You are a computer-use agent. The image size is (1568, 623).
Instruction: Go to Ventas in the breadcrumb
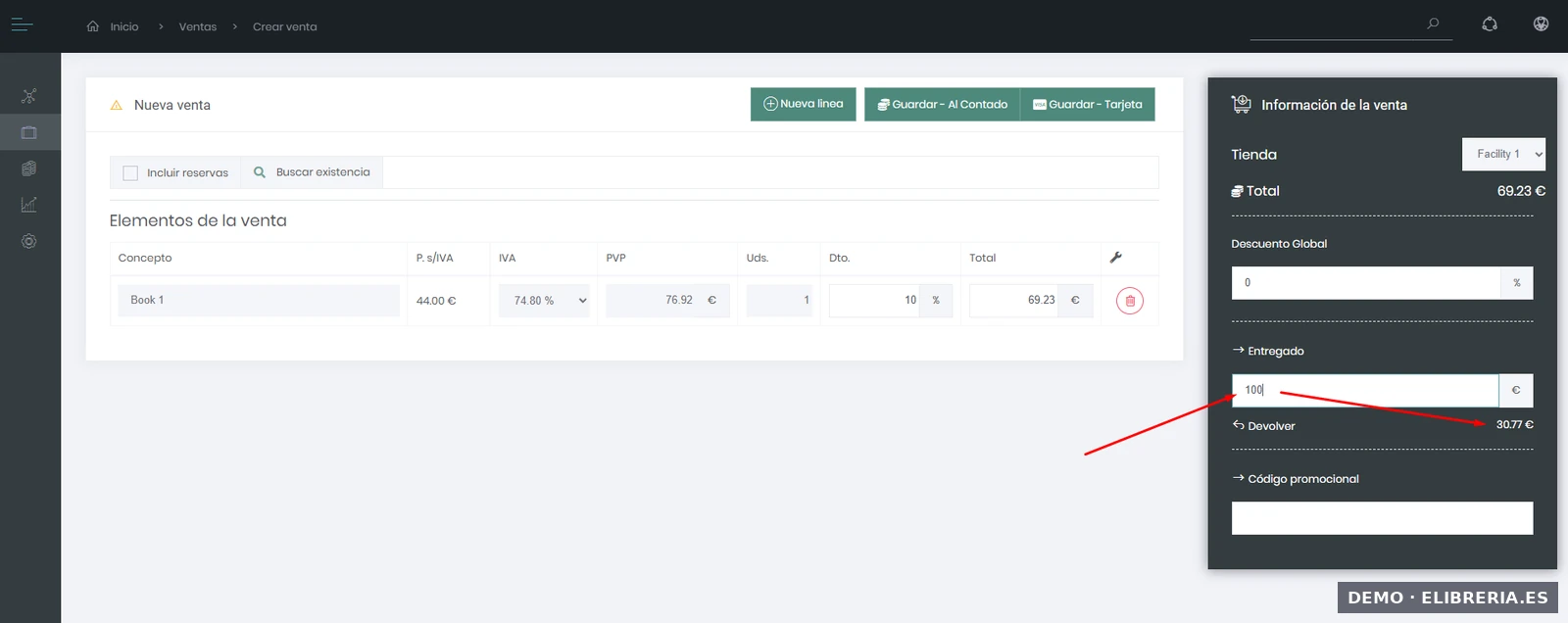point(197,26)
